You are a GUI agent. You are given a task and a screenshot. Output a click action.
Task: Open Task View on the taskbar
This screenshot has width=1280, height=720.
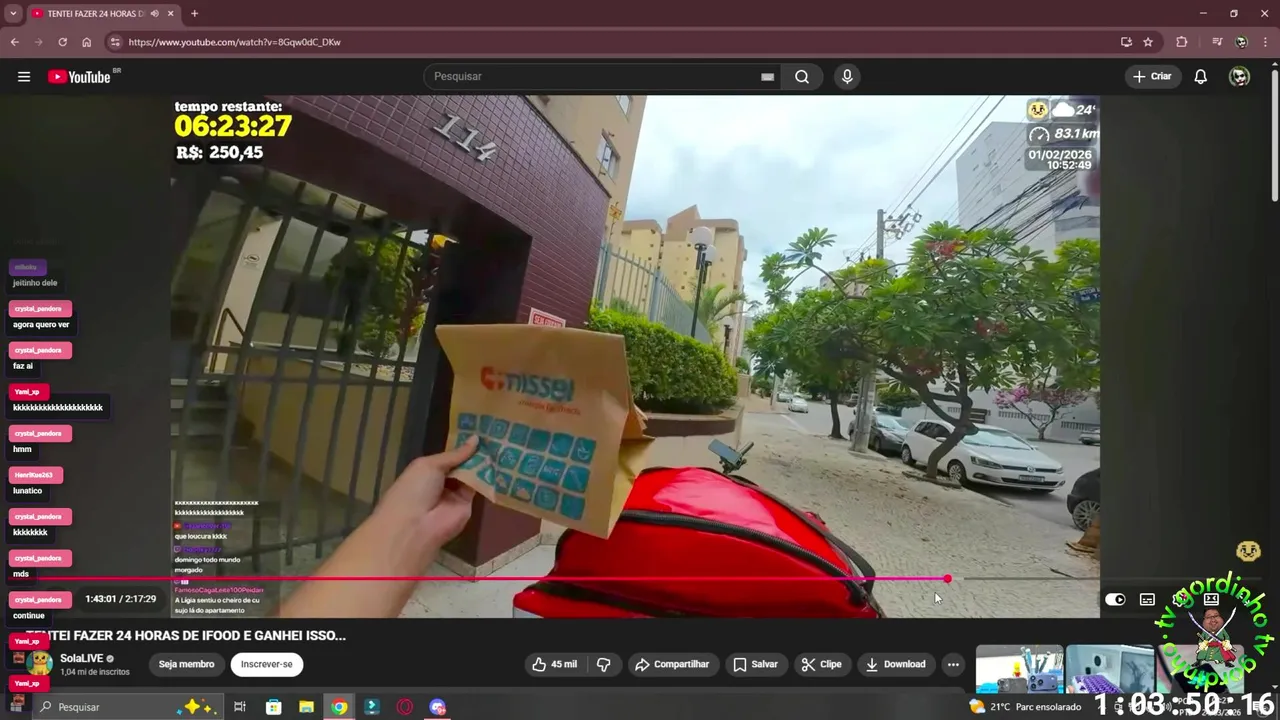(x=240, y=707)
